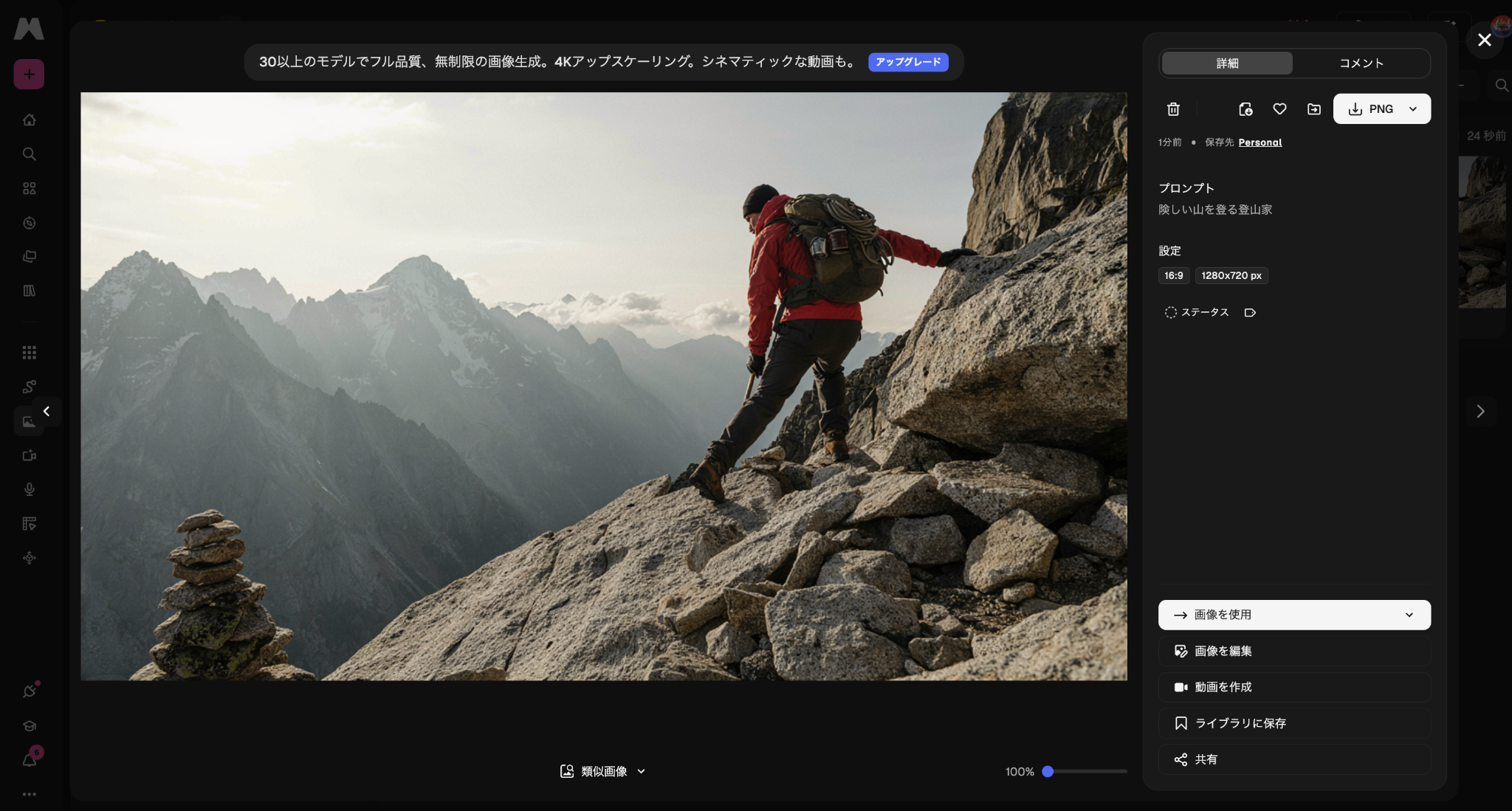Click the copy settings icon beside heart

pyautogui.click(x=1245, y=109)
